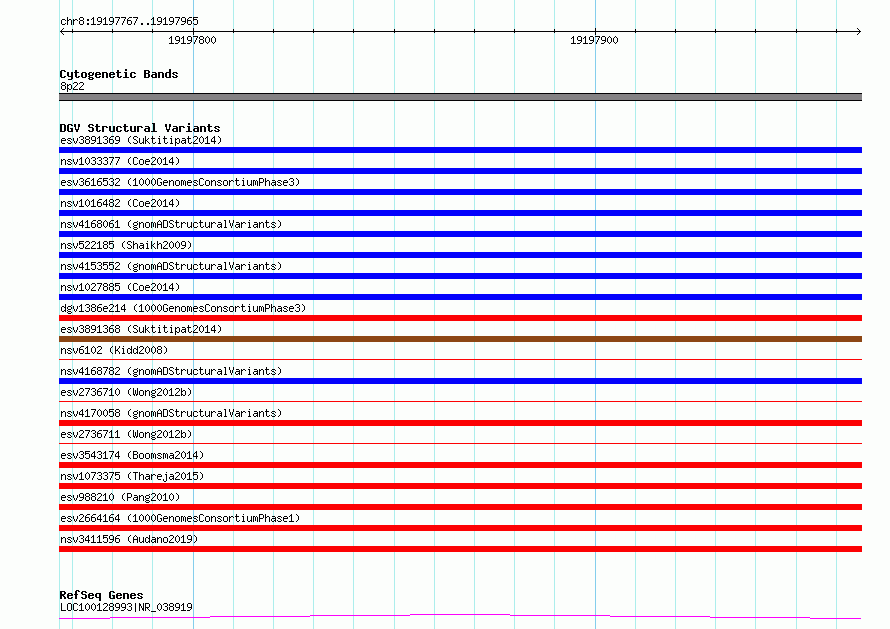Select variant label esv988210 (Pang2010)

pos(120,497)
